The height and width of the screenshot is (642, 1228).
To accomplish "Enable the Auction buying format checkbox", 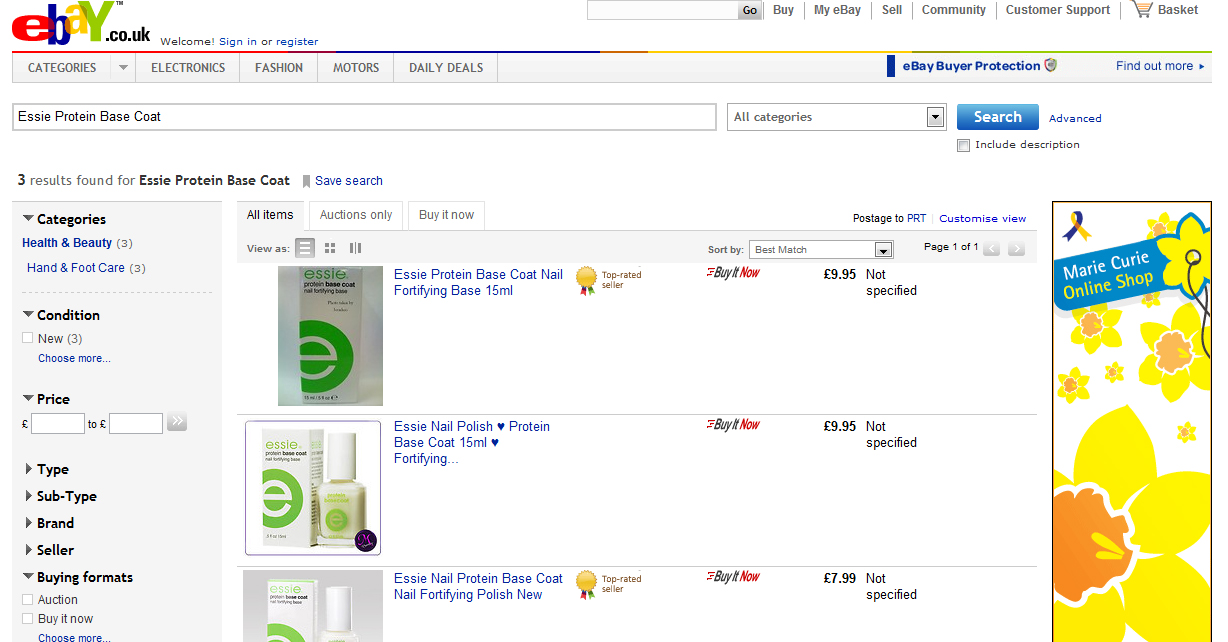I will pos(28,599).
